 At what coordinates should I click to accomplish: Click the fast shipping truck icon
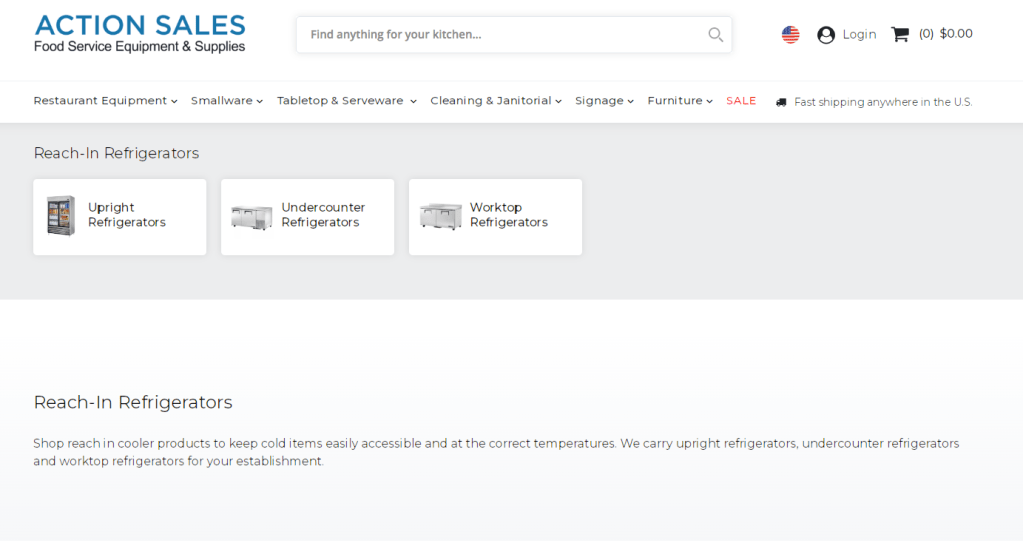781,102
